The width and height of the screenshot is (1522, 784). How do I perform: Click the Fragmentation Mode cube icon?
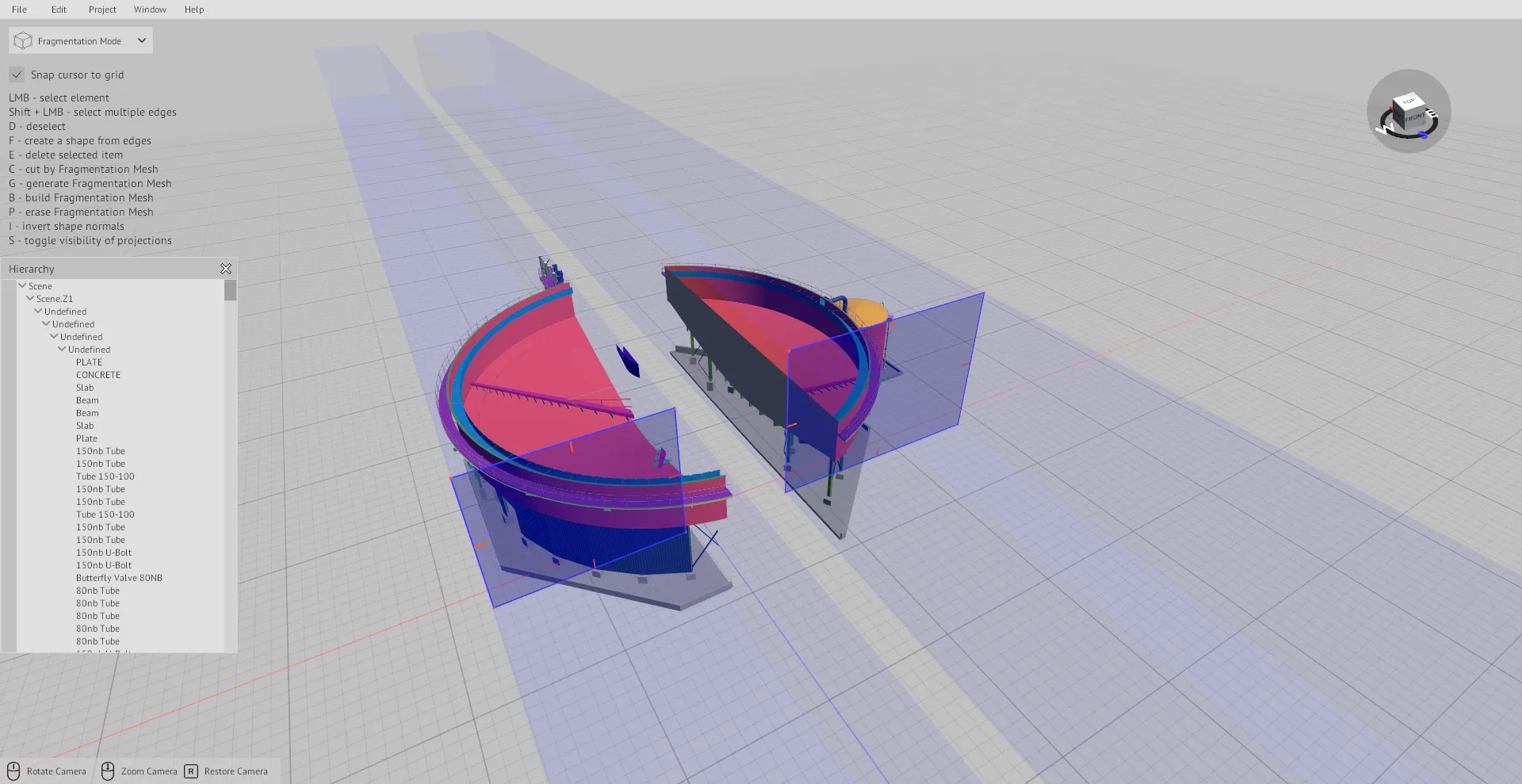[x=23, y=40]
